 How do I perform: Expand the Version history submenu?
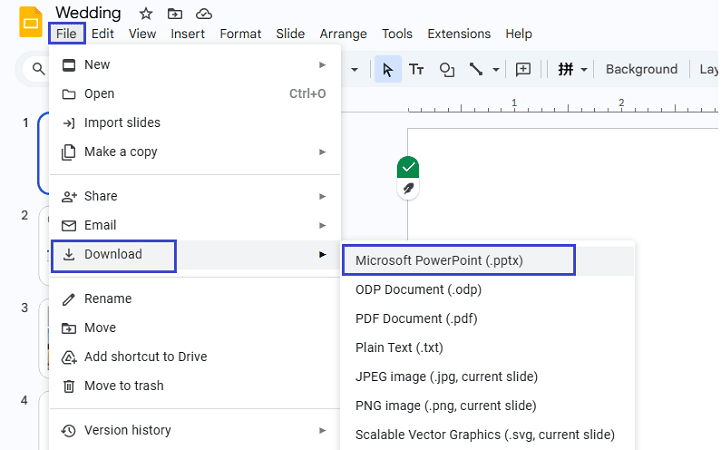(195, 430)
